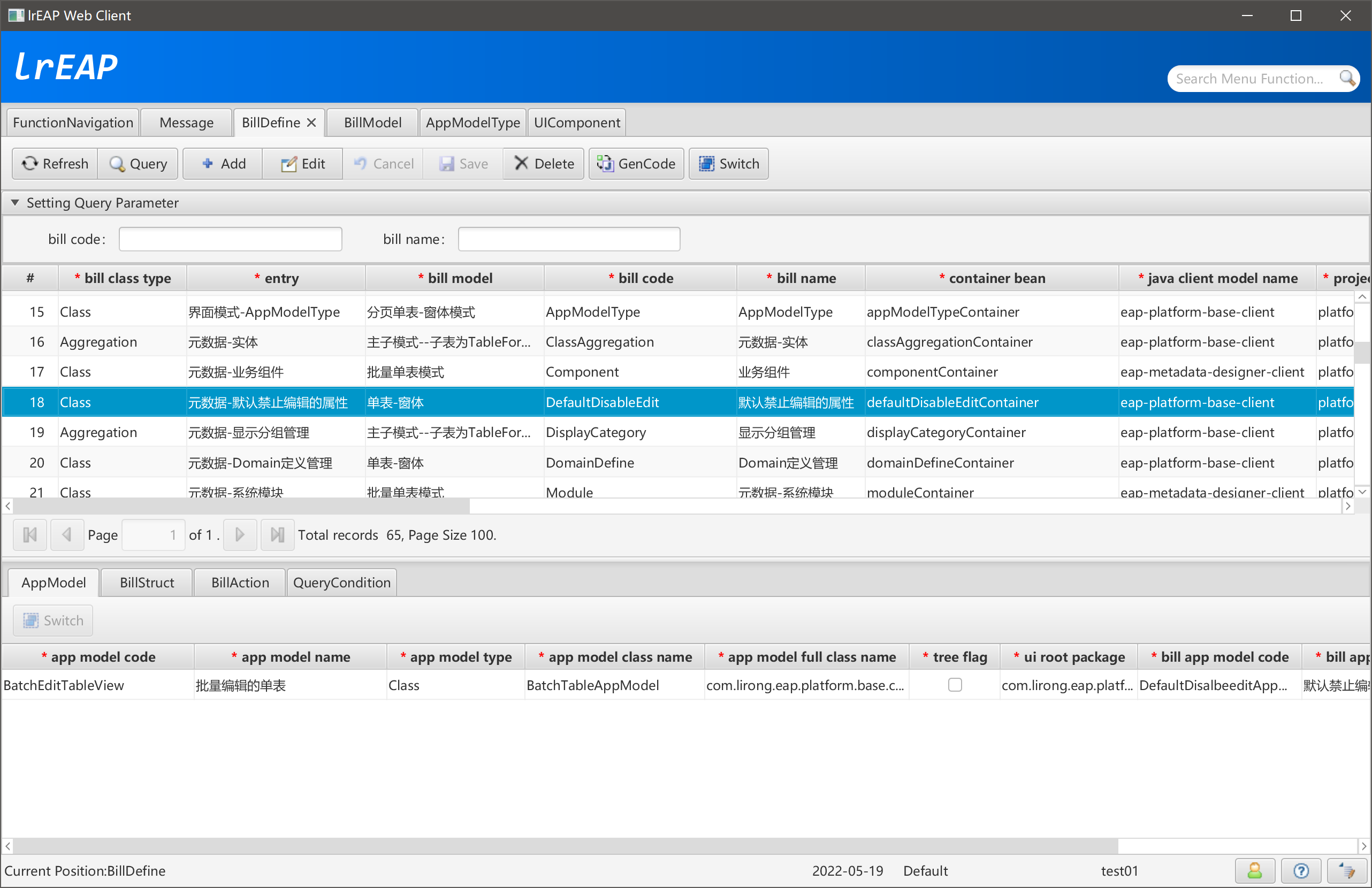This screenshot has width=1372, height=888.
Task: Sort by the container bean column header
Action: 992,278
